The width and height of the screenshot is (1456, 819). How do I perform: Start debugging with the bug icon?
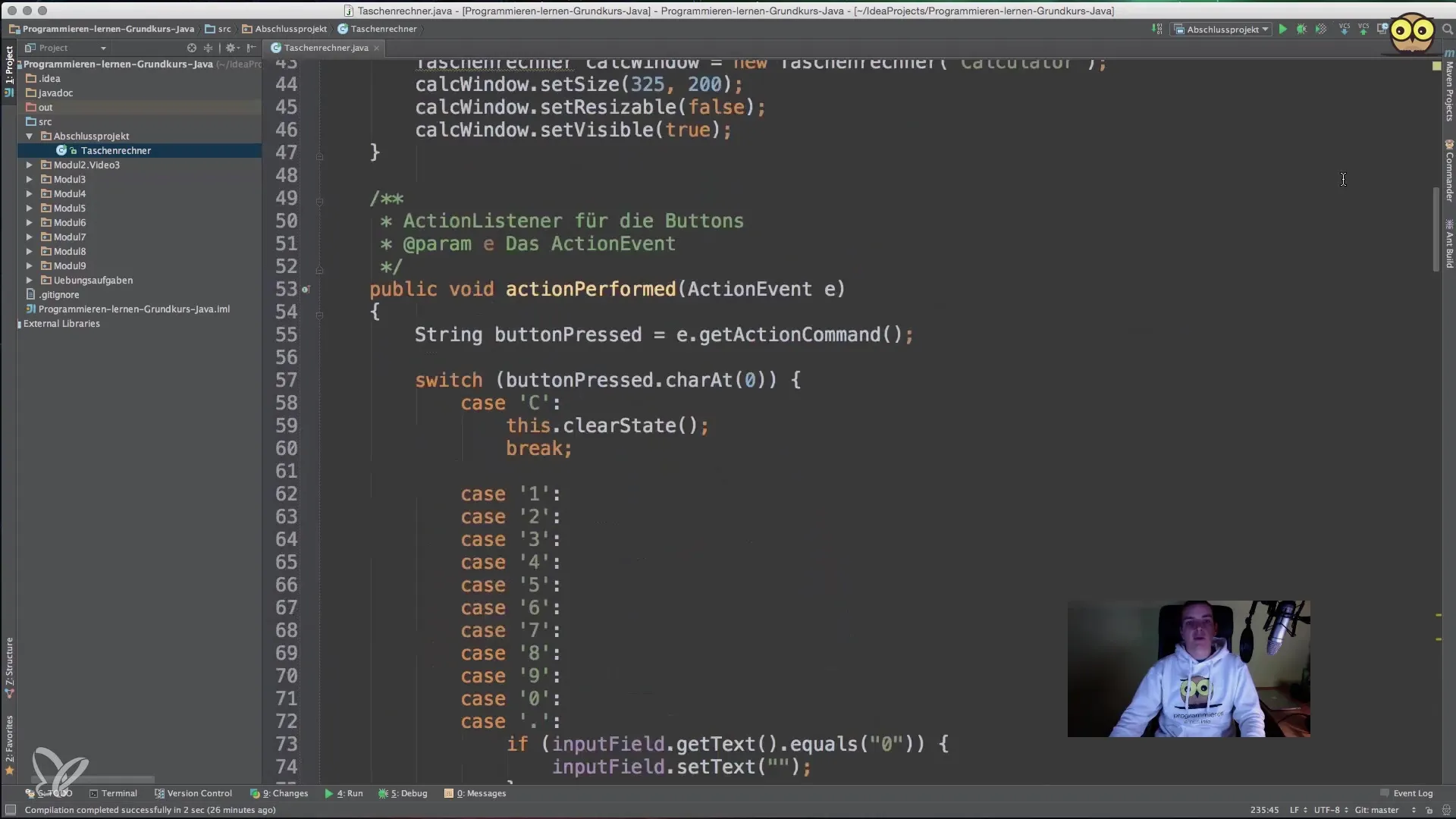(1301, 29)
